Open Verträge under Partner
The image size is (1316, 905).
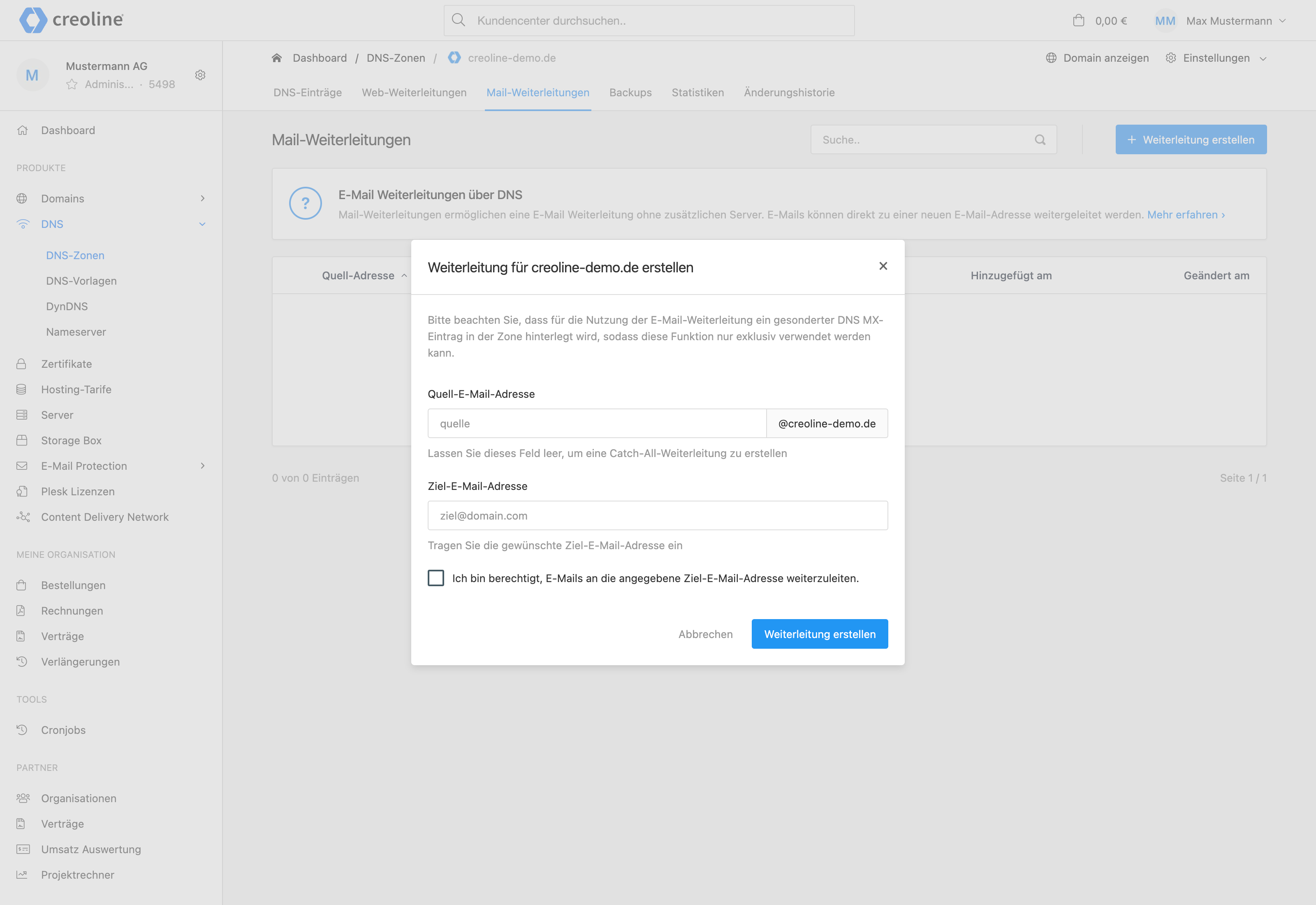[63, 824]
